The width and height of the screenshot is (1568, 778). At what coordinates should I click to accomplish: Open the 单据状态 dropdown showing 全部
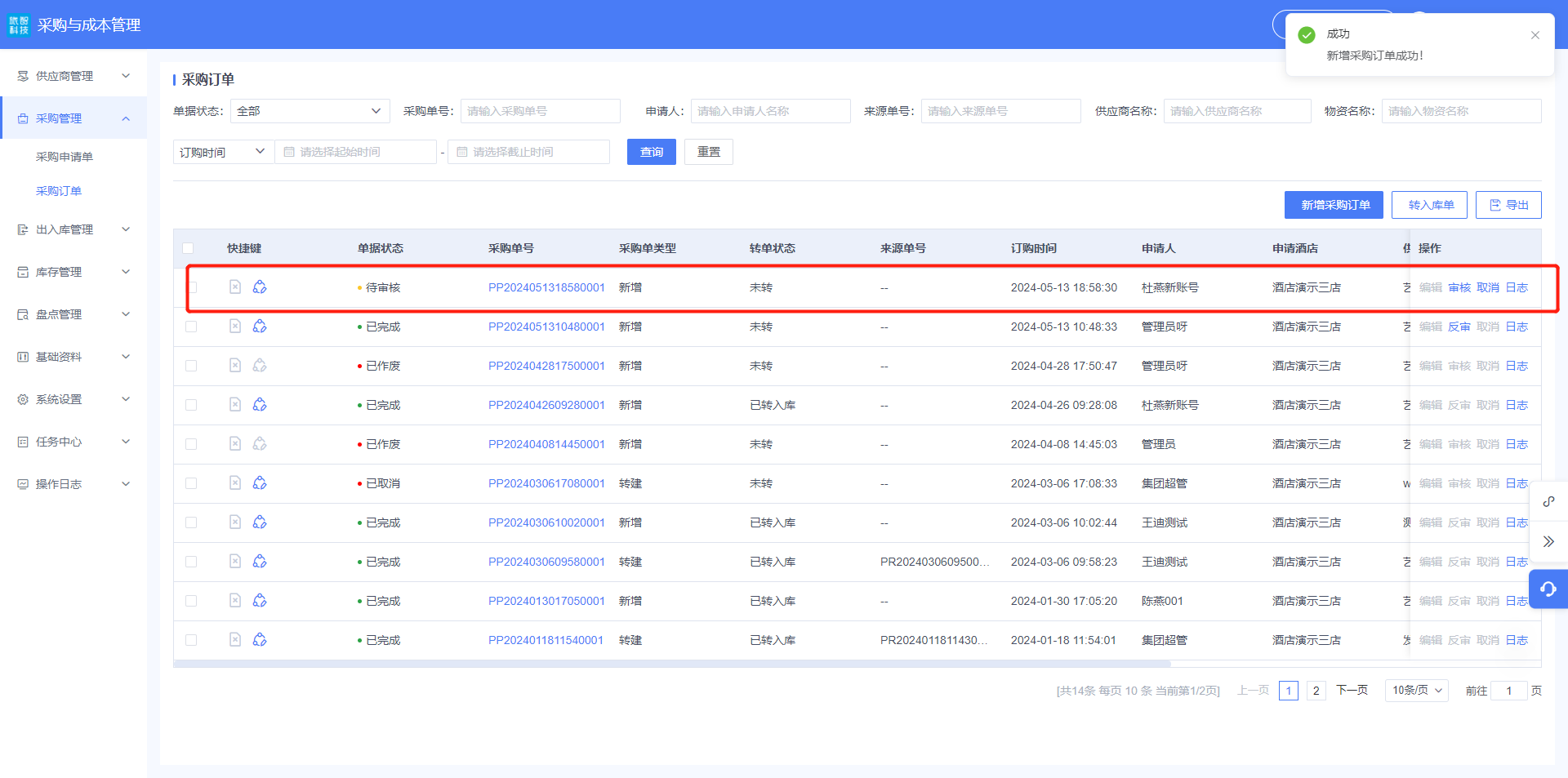coord(310,111)
